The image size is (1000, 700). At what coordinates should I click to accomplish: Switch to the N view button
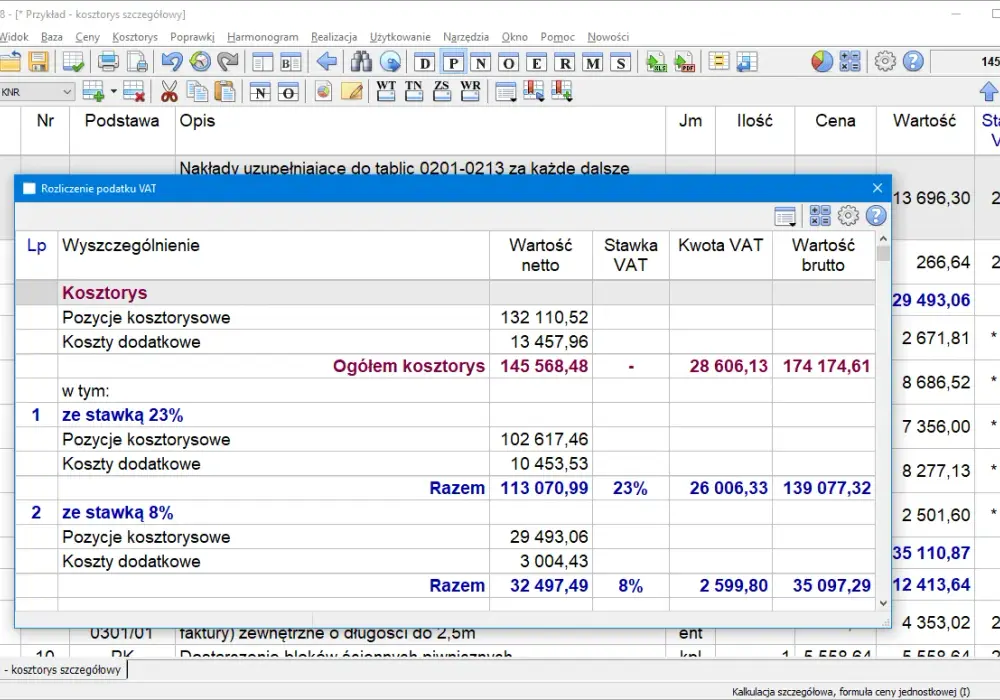[481, 62]
